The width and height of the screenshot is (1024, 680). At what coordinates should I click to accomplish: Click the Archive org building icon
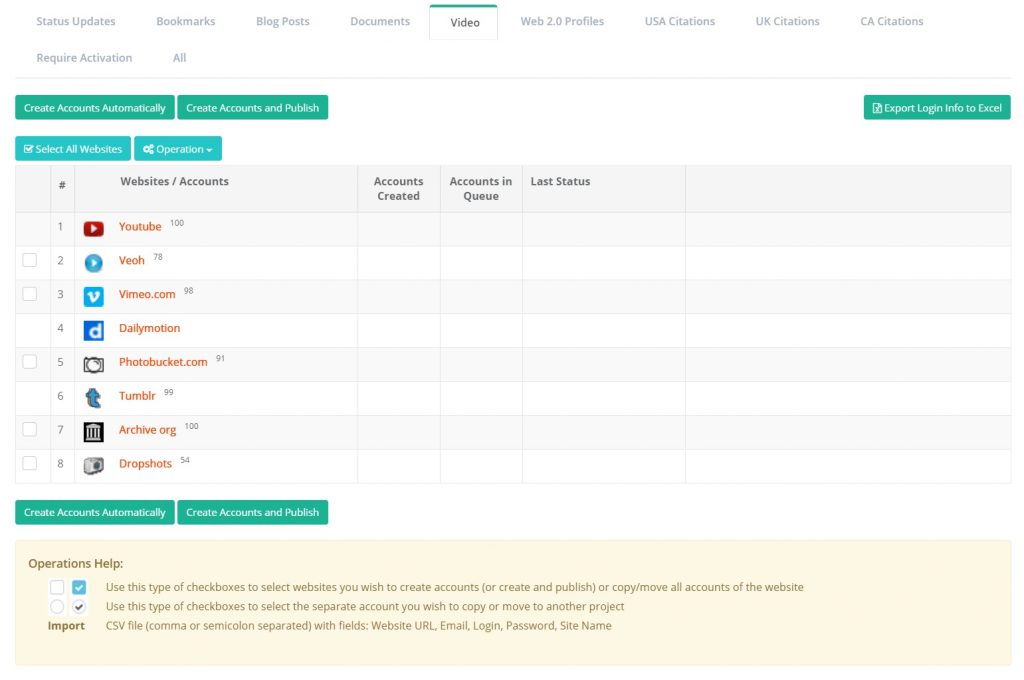pos(93,432)
